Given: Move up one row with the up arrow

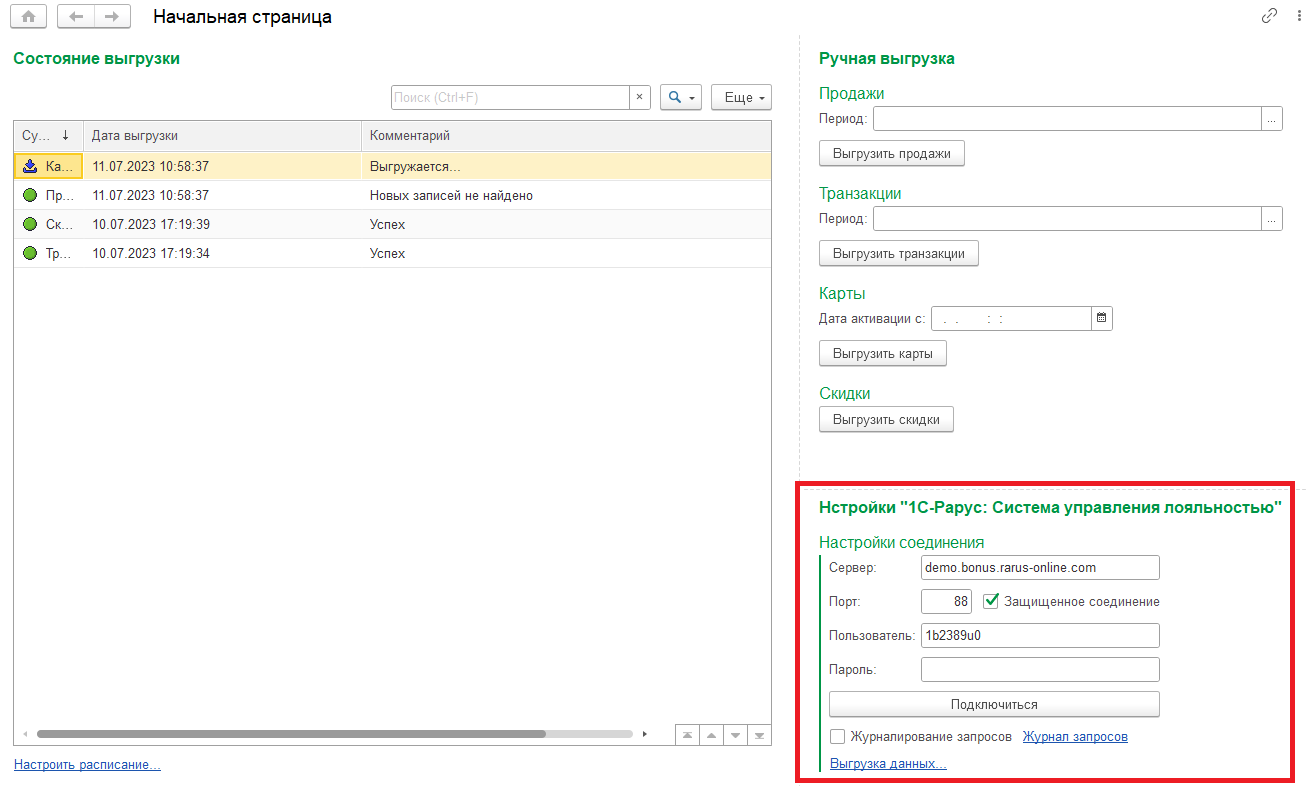Looking at the screenshot, I should coord(711,735).
